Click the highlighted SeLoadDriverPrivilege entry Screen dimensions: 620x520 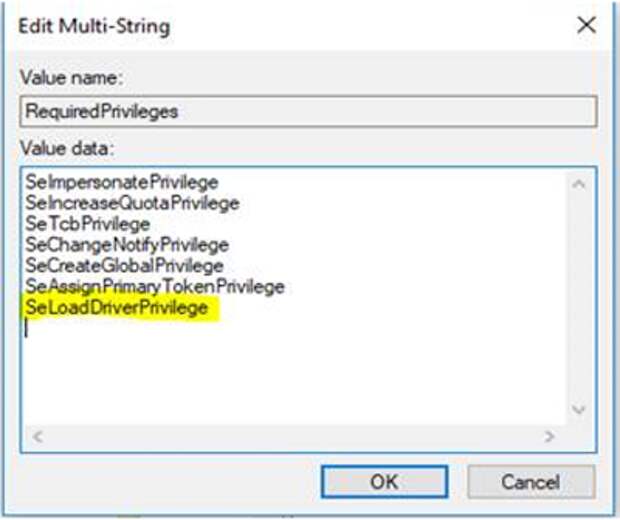[117, 307]
